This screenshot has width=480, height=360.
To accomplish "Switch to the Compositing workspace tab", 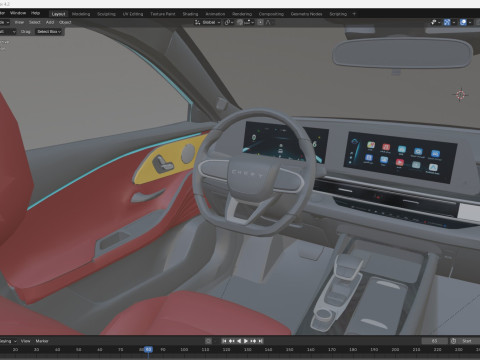I will 271,14.
